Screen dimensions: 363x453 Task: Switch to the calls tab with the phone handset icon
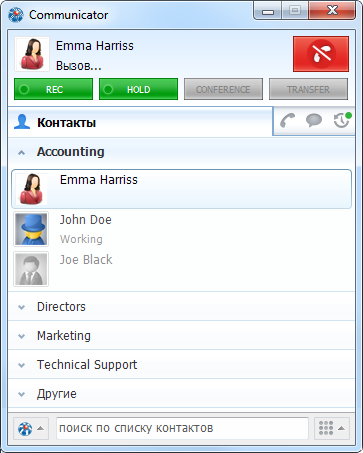click(287, 121)
